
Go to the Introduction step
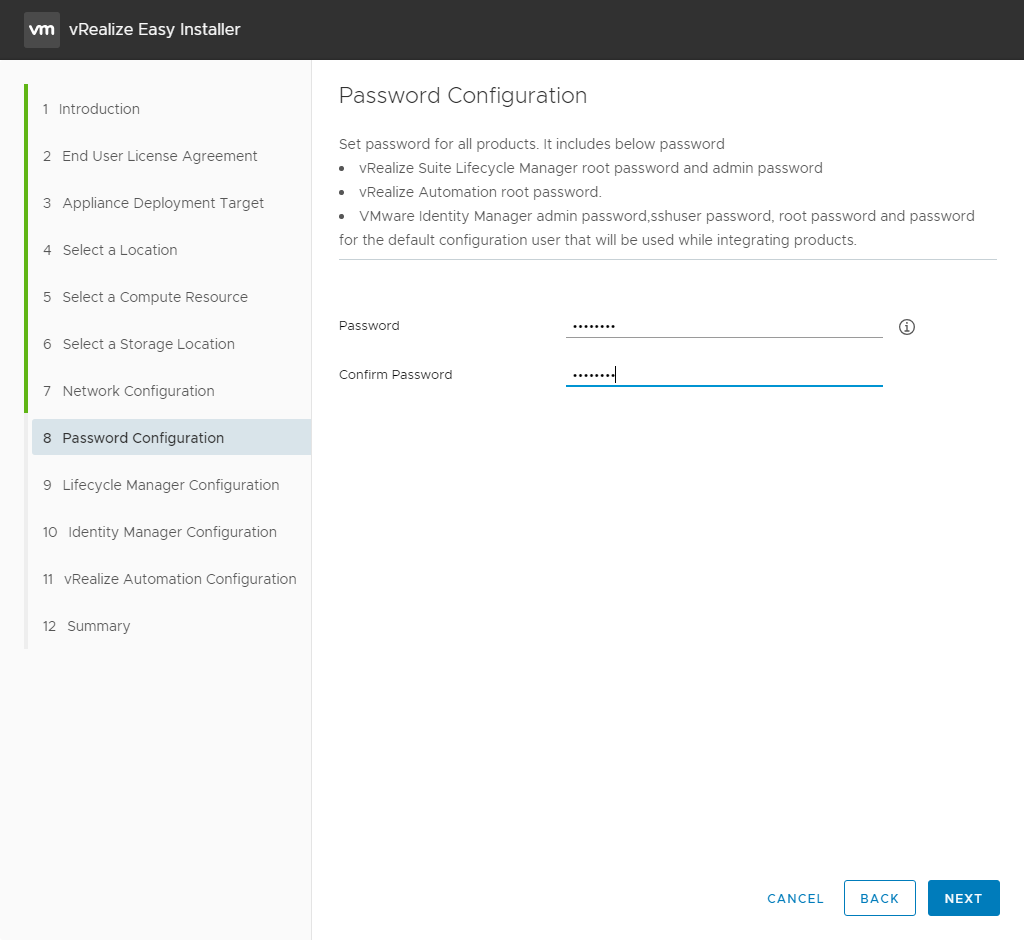pos(91,109)
